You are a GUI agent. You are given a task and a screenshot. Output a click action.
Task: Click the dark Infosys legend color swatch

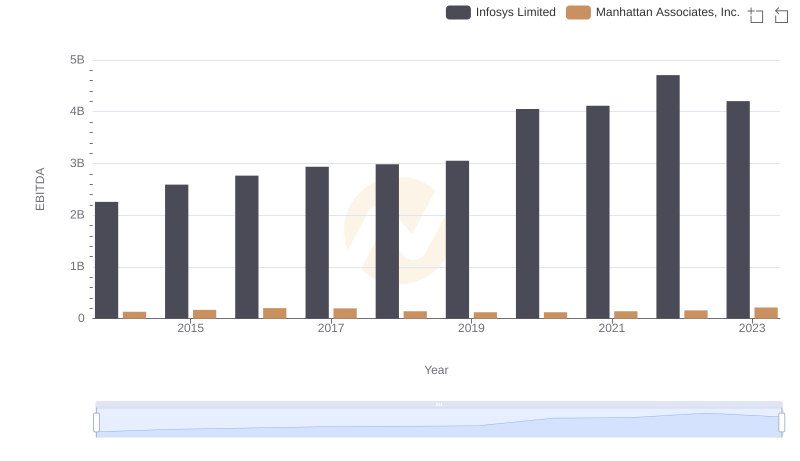pyautogui.click(x=458, y=12)
